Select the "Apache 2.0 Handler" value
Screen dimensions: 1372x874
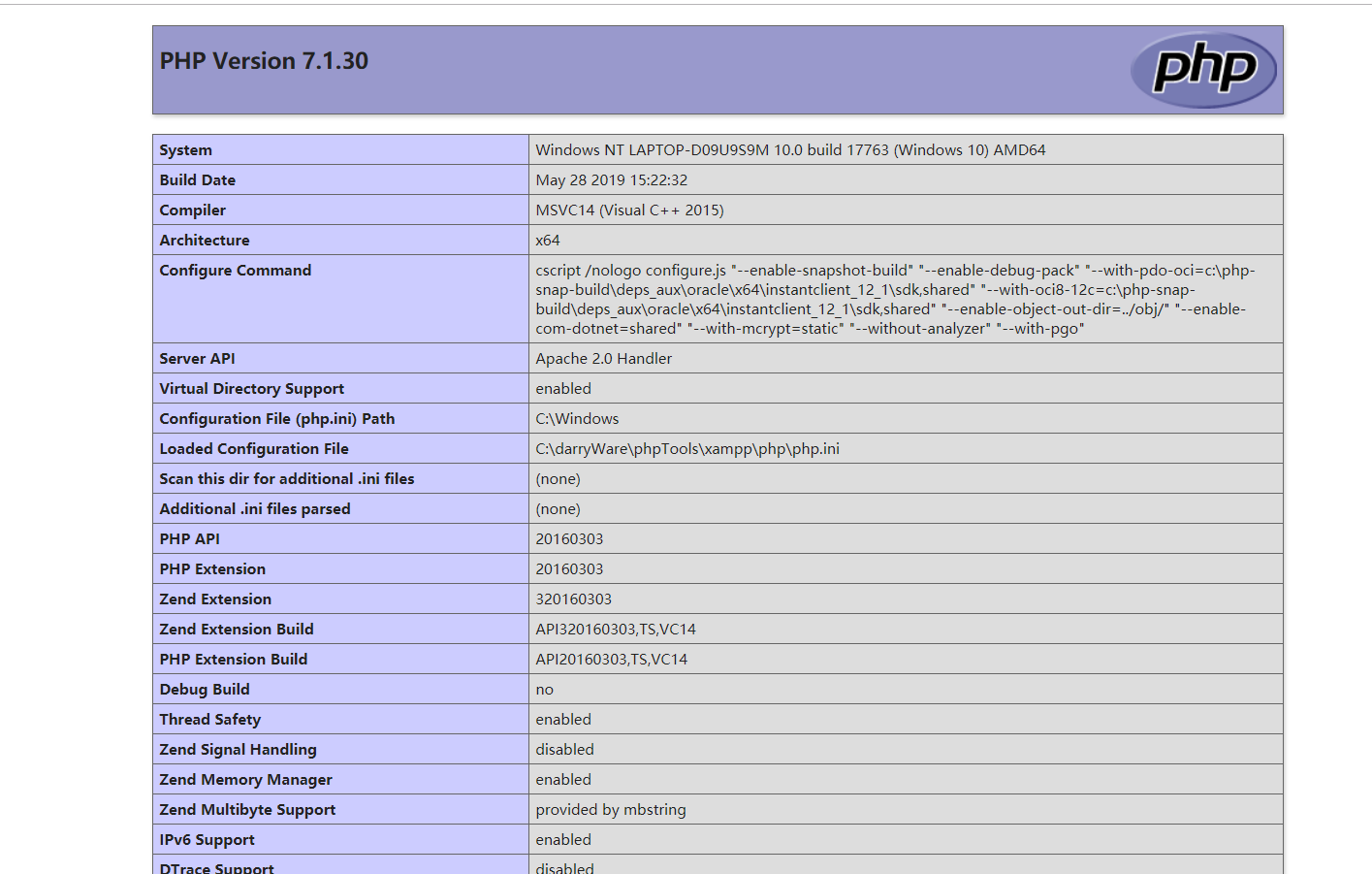[x=604, y=359]
